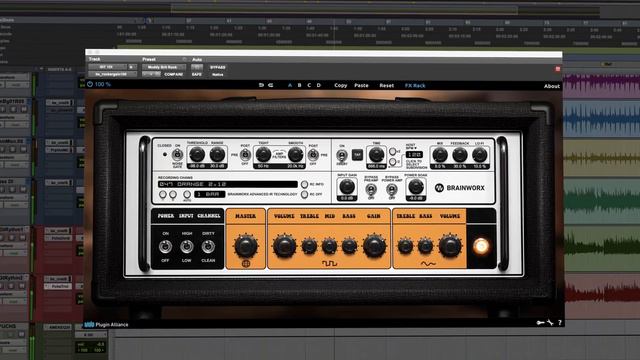Click the dirty channel Gain knob
Image resolution: width=640 pixels, height=360 pixels.
point(374,246)
